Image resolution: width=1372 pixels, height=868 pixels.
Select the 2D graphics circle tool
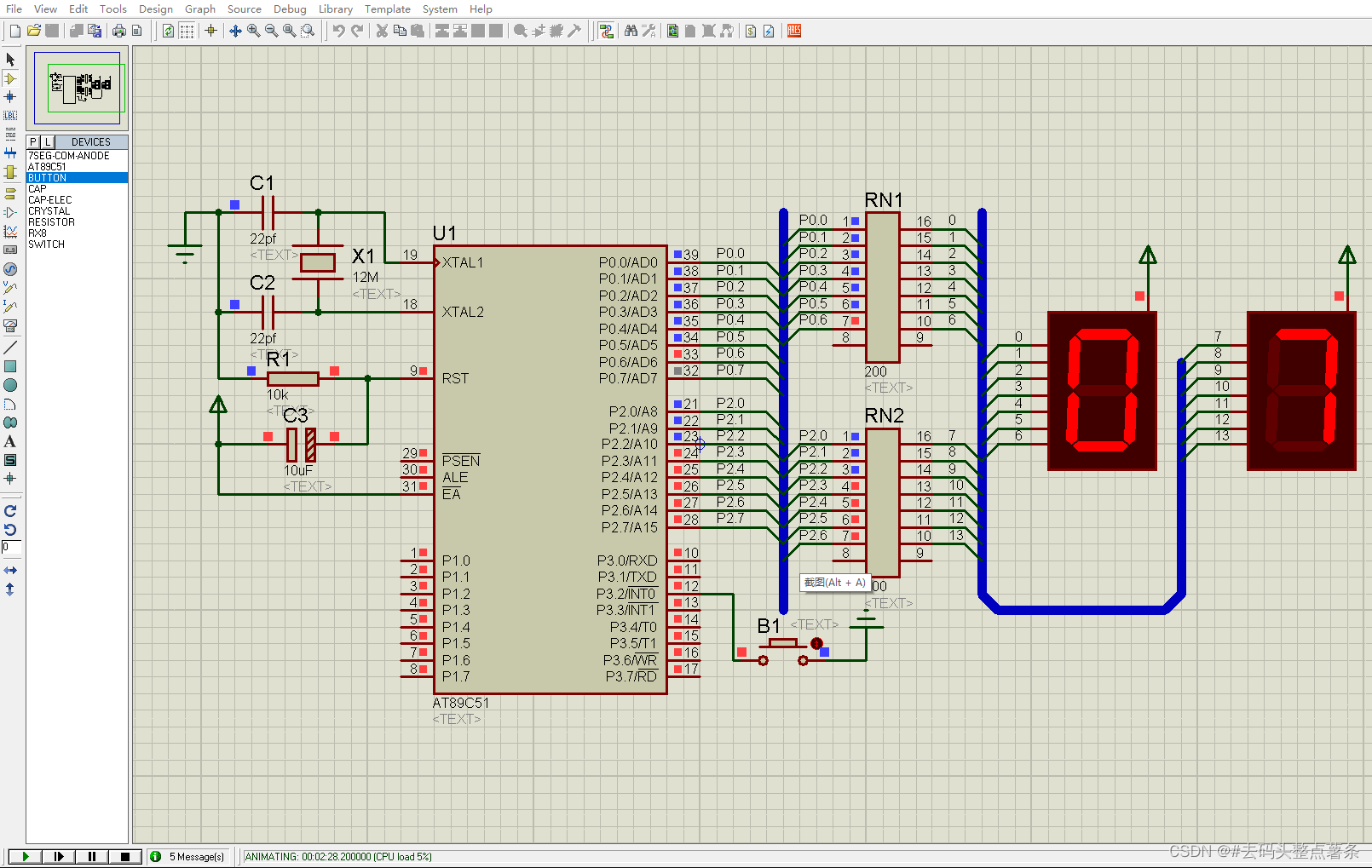pos(10,385)
